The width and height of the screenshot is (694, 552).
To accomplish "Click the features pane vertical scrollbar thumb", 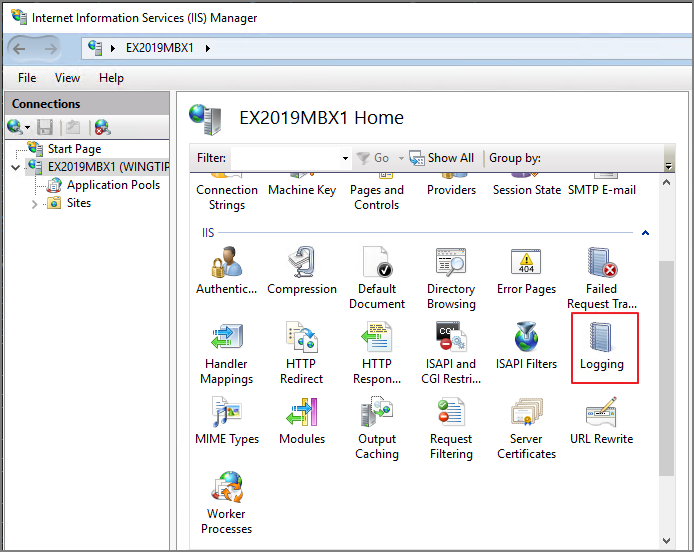I will pos(667,368).
